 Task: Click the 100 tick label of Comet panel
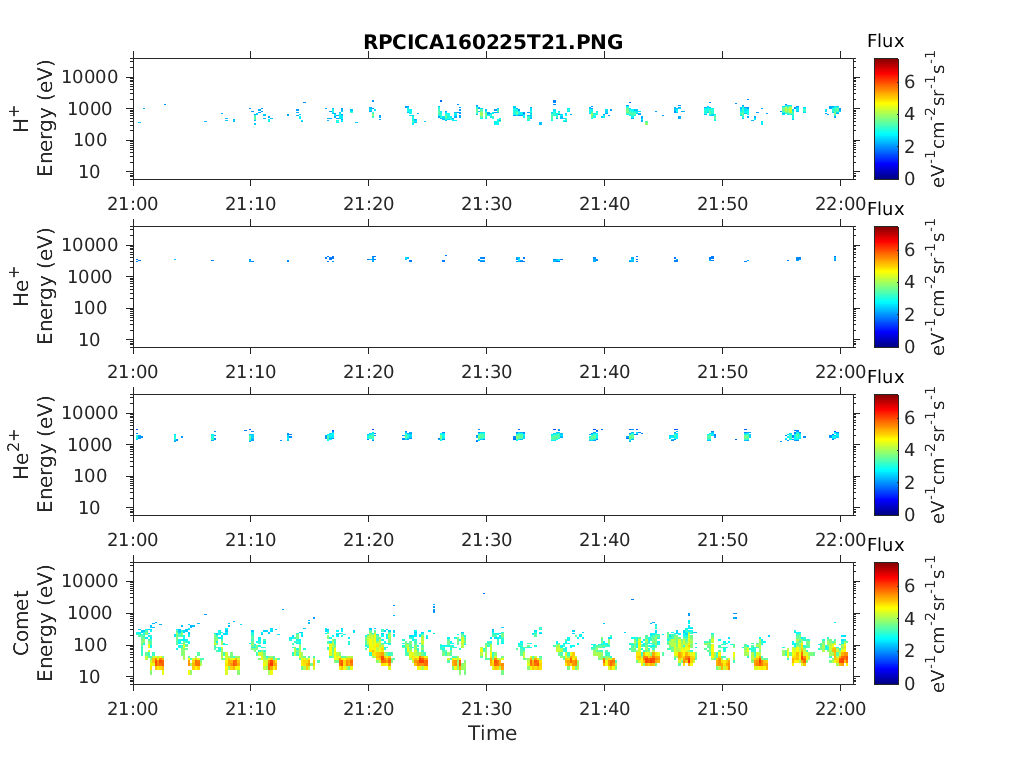coord(90,644)
